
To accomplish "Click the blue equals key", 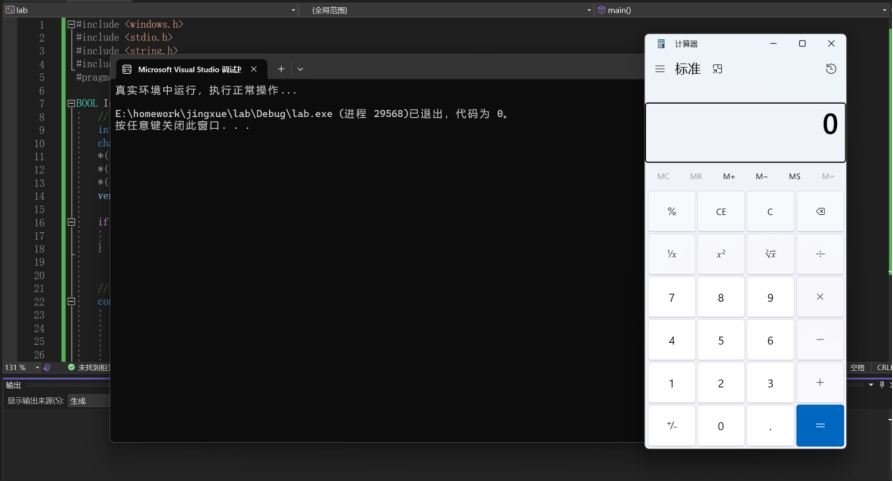I will tap(820, 426).
